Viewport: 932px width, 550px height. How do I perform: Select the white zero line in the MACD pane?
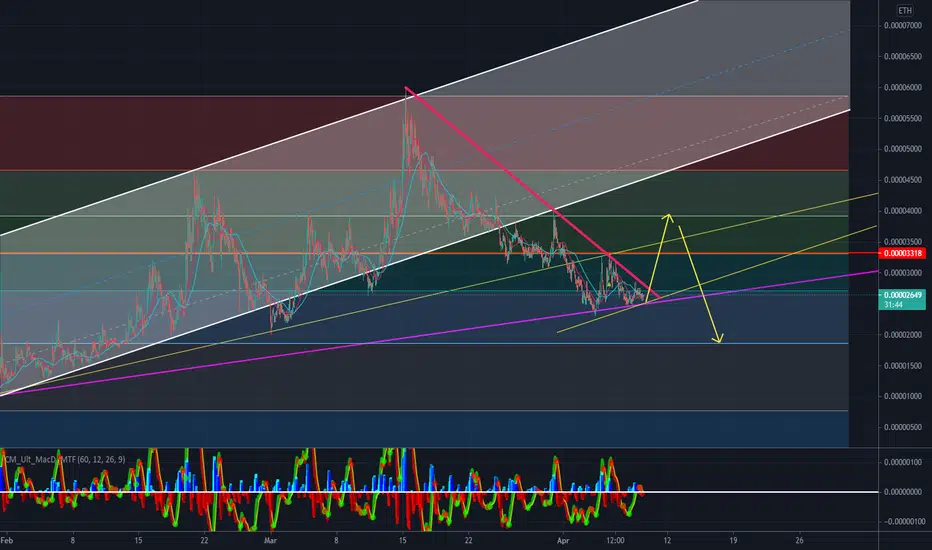439,492
